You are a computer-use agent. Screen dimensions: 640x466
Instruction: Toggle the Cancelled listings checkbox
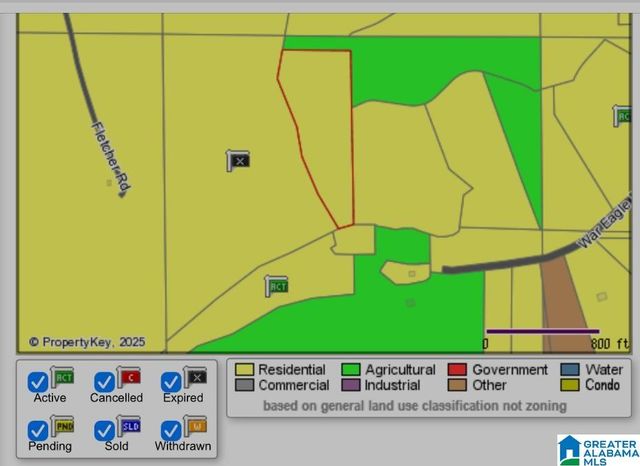click(104, 381)
